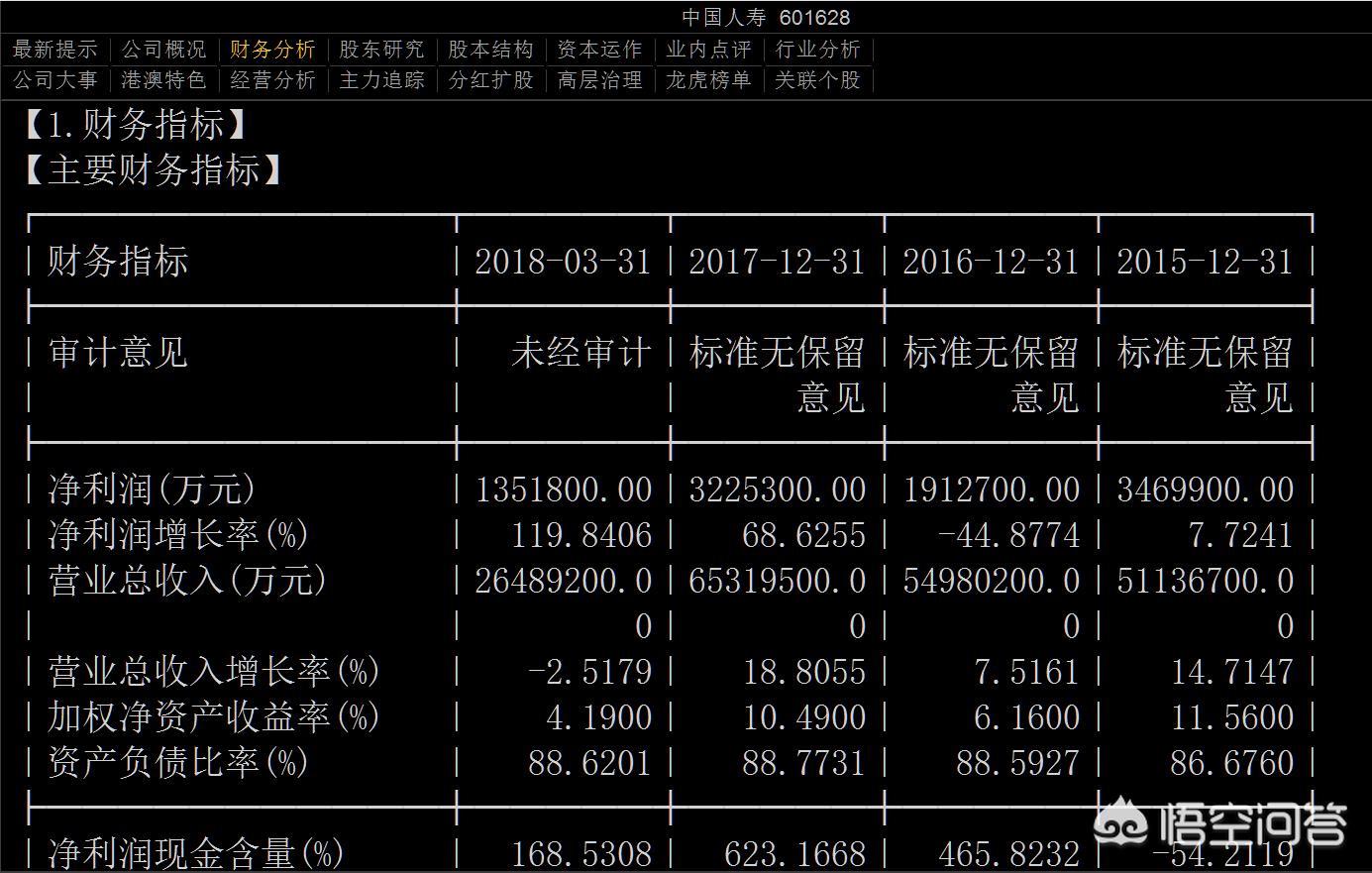This screenshot has height=873, width=1372.
Task: Click revenue growth value 7.5161
Action: pos(1027,673)
